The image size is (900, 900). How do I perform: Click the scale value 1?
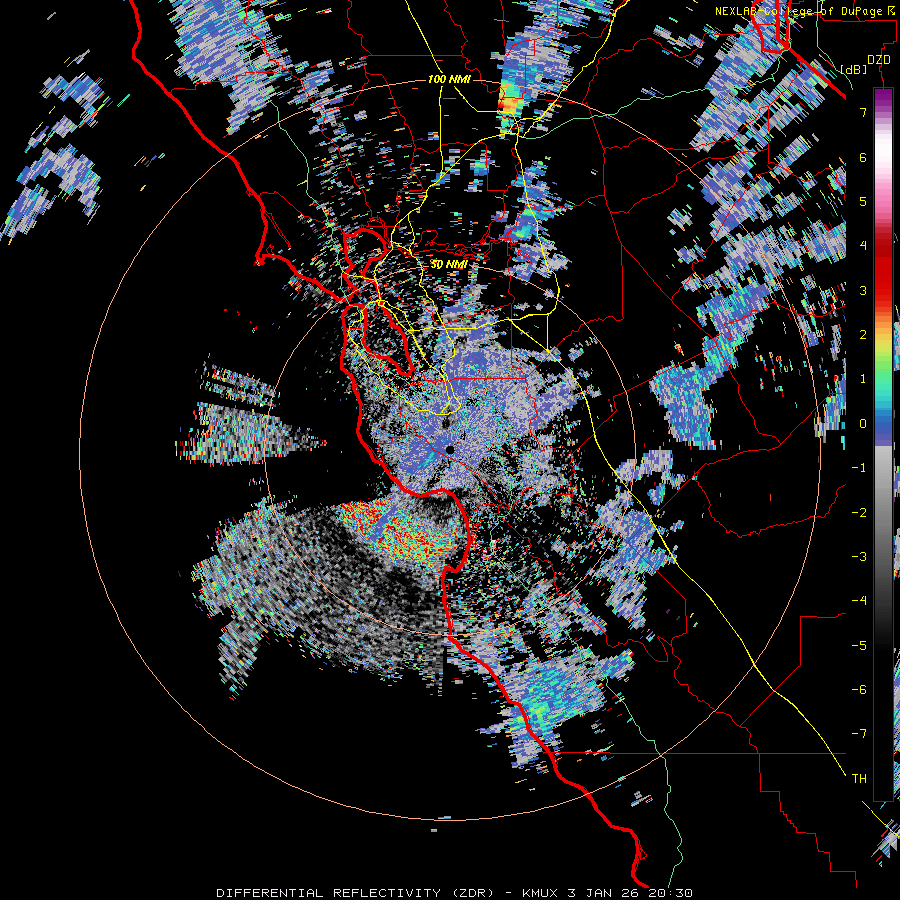pyautogui.click(x=863, y=379)
